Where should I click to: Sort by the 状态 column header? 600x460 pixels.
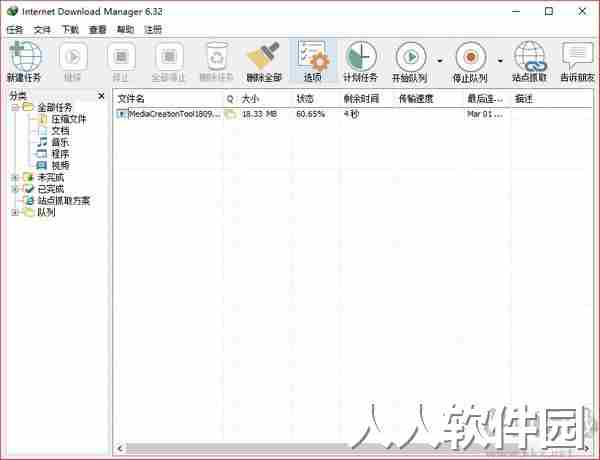317,99
